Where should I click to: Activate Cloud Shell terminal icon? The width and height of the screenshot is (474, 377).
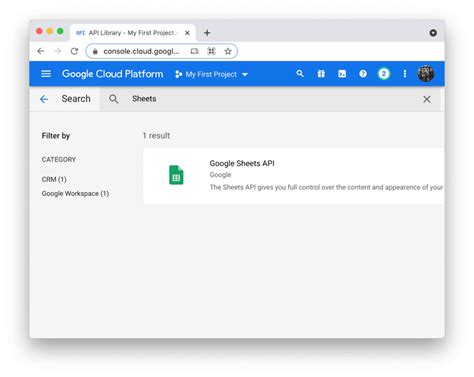click(x=342, y=74)
